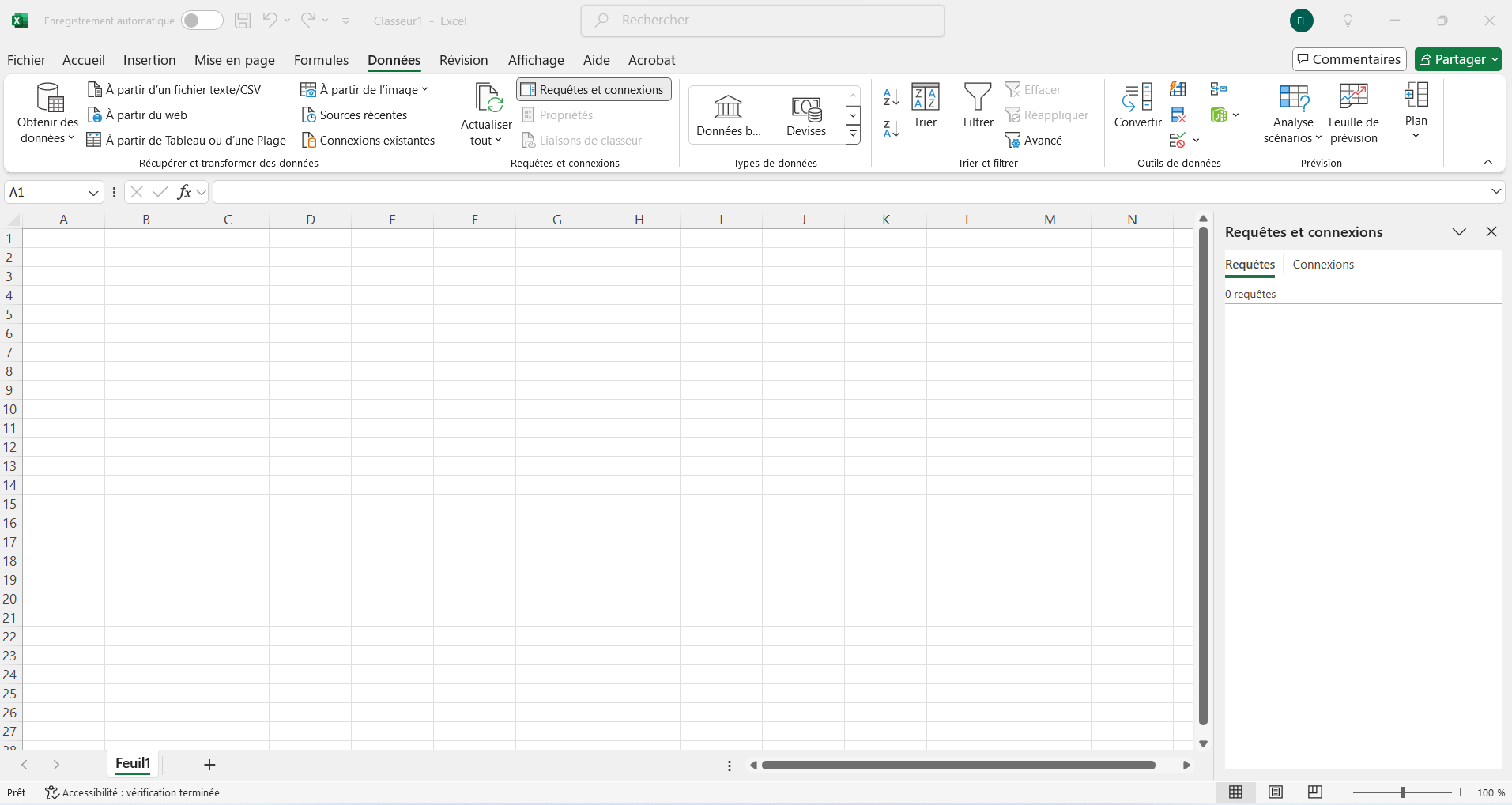1512x805 pixels.
Task: Switch to the Accueil tab
Action: point(84,60)
